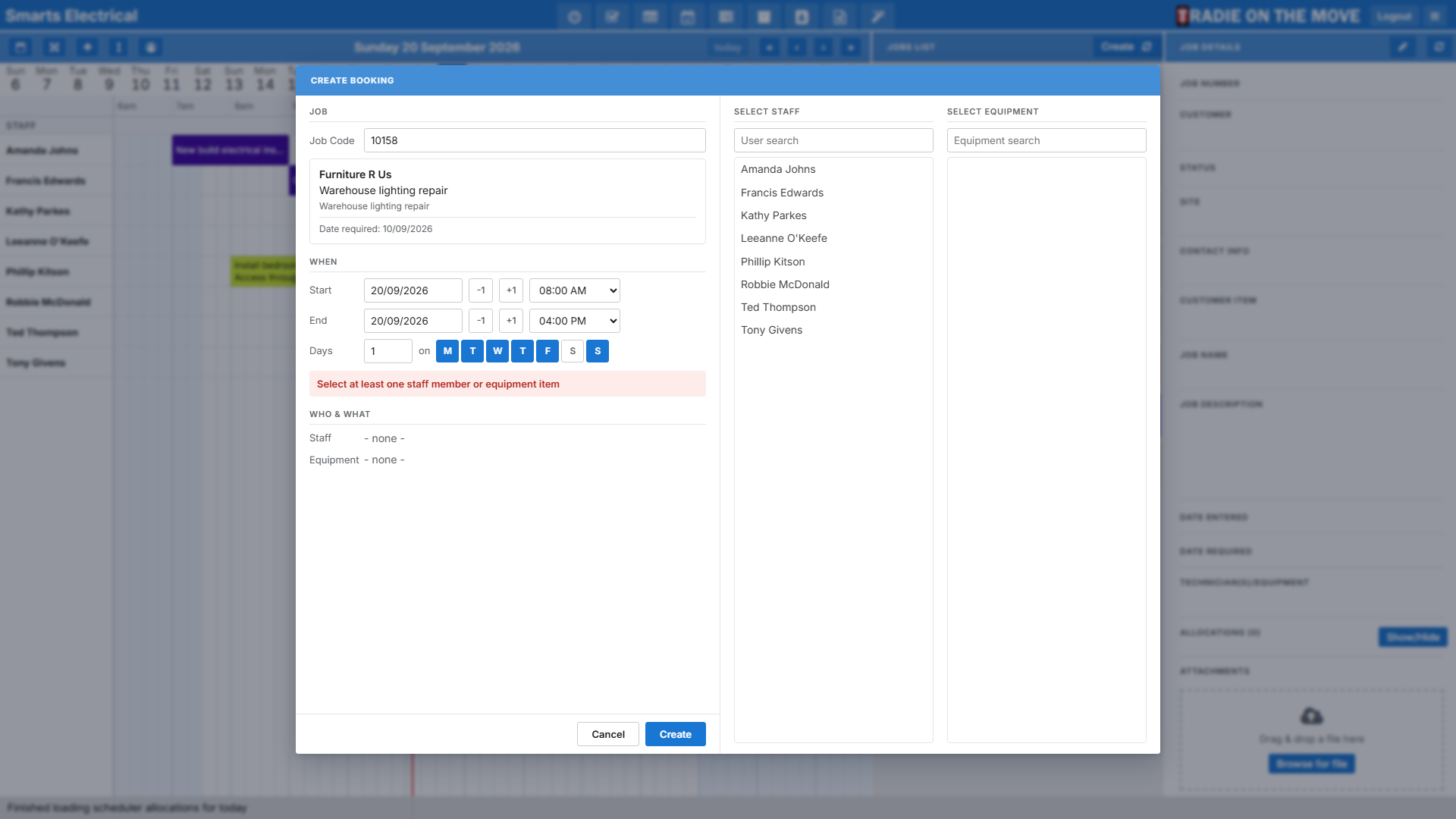Image resolution: width=1456 pixels, height=819 pixels.
Task: Go to next day with third arrow
Action: click(824, 47)
